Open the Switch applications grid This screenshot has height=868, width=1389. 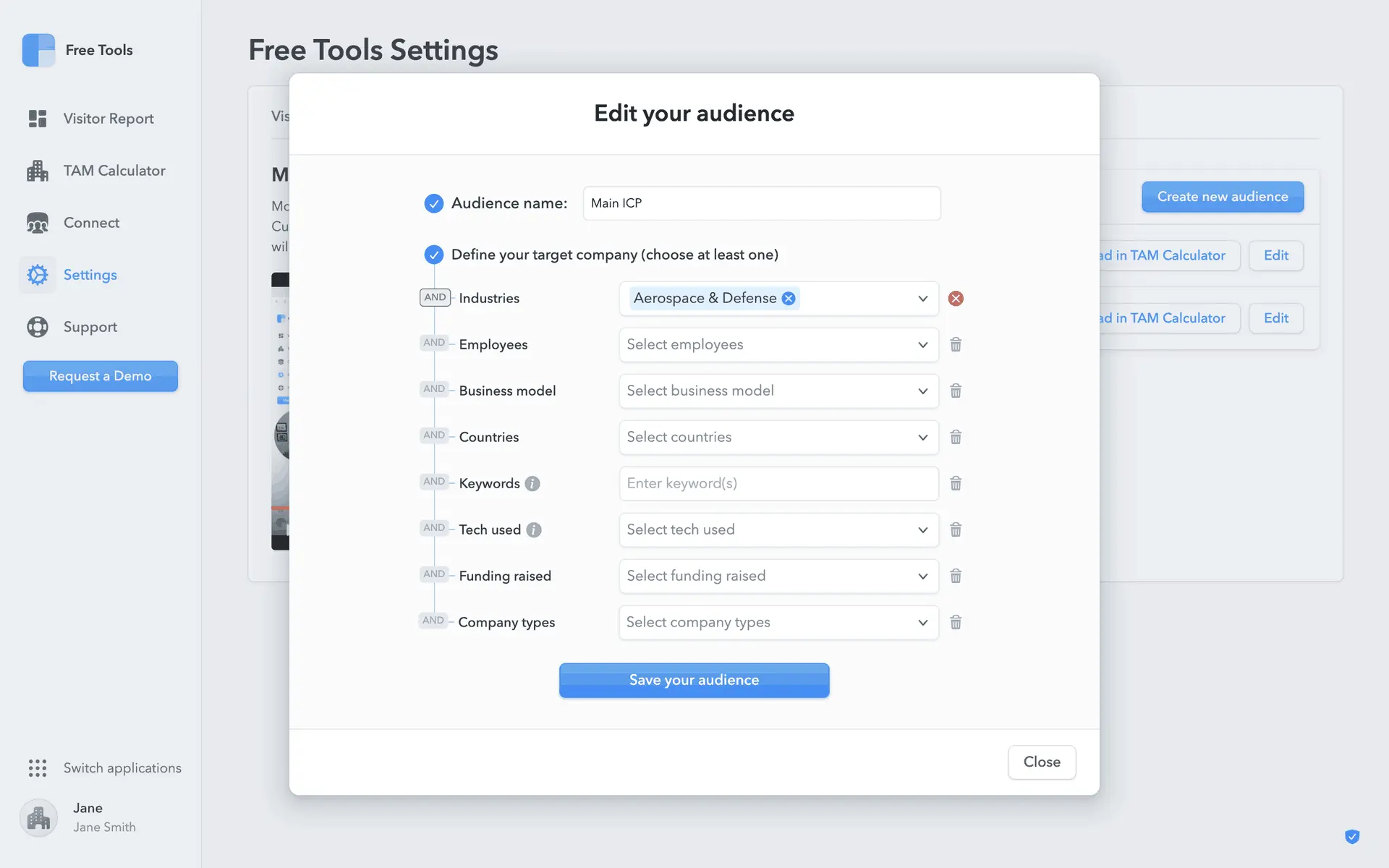pos(38,767)
